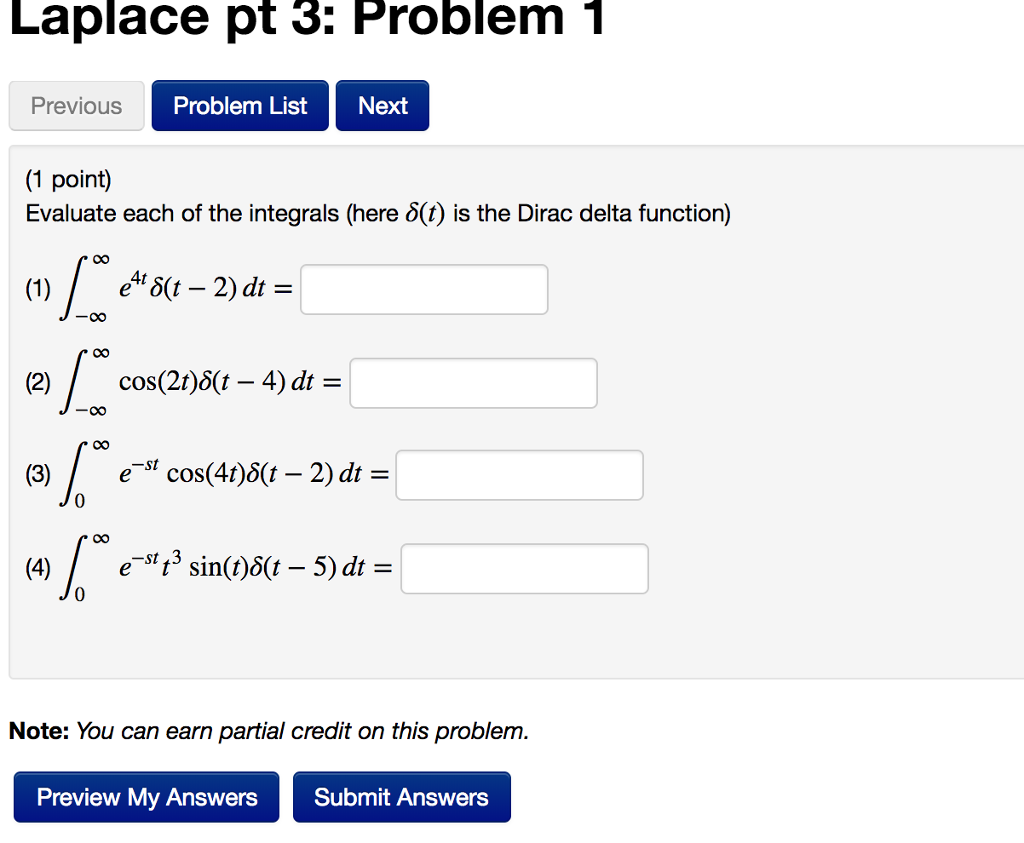
Task: Submit your answers for grading
Action: click(x=401, y=797)
